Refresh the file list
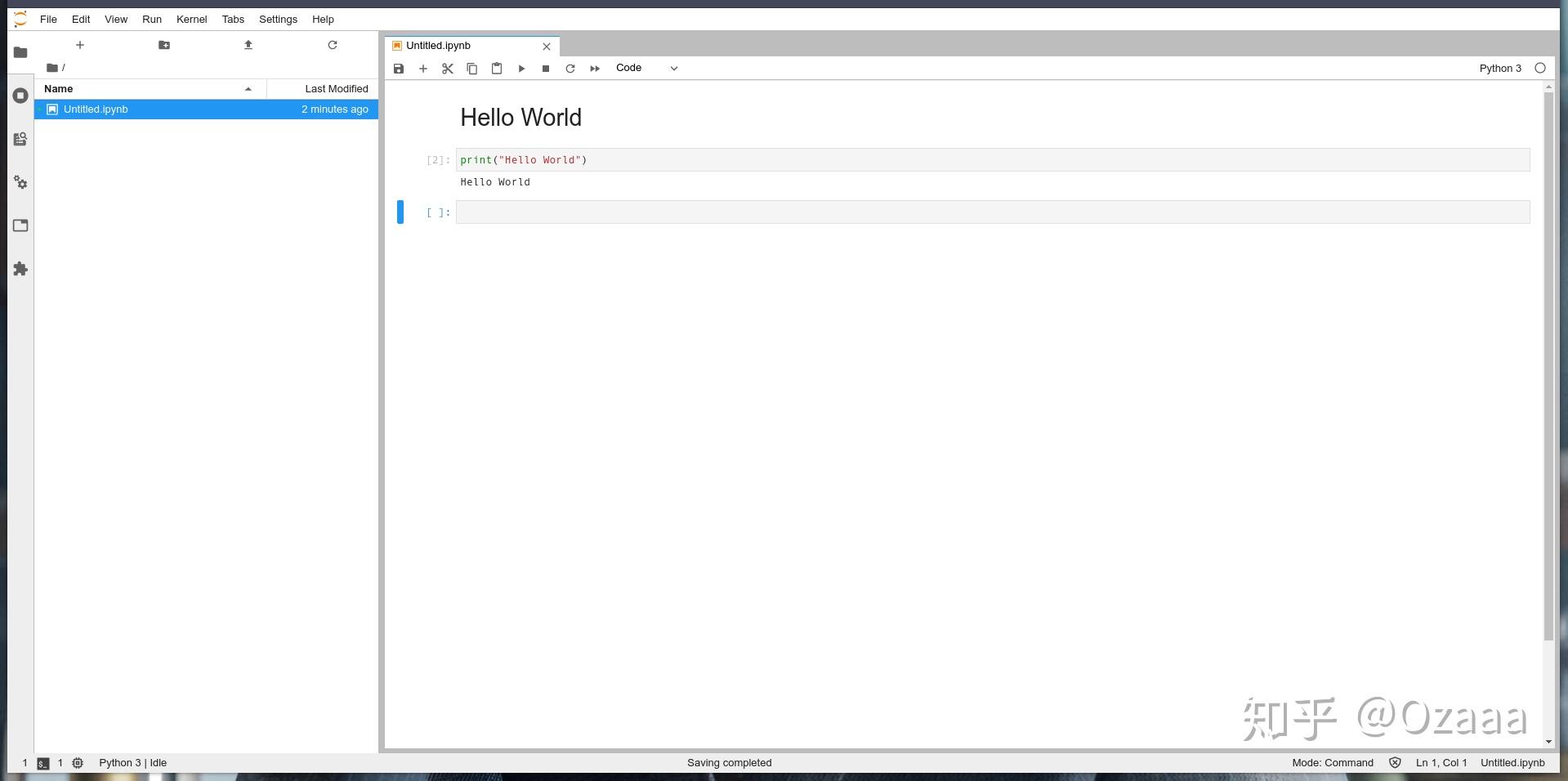This screenshot has height=781, width=1568. point(332,45)
